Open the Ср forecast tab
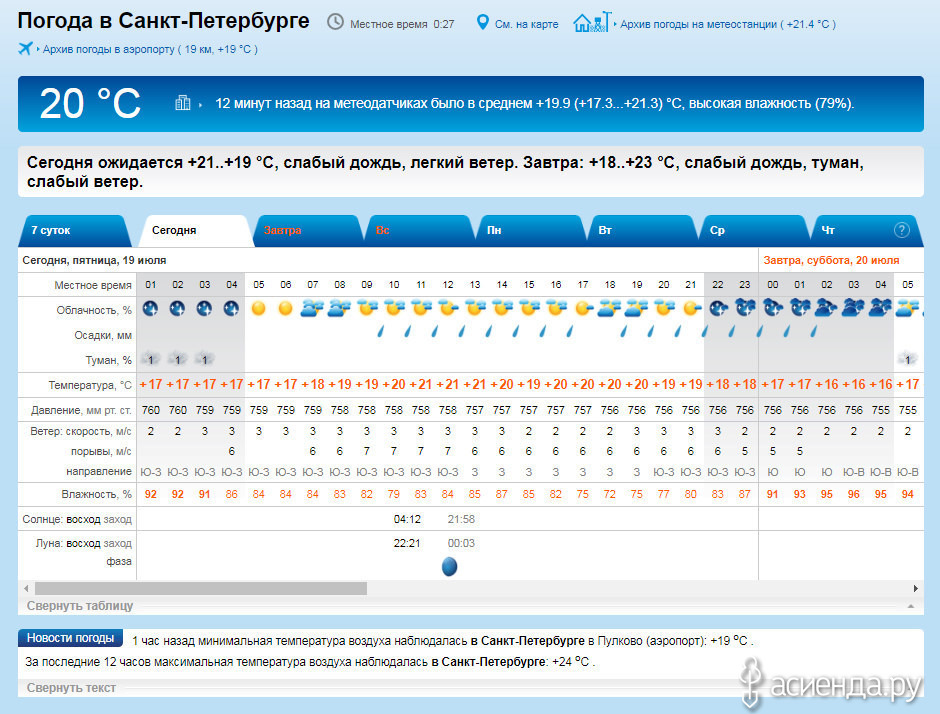 coord(755,230)
